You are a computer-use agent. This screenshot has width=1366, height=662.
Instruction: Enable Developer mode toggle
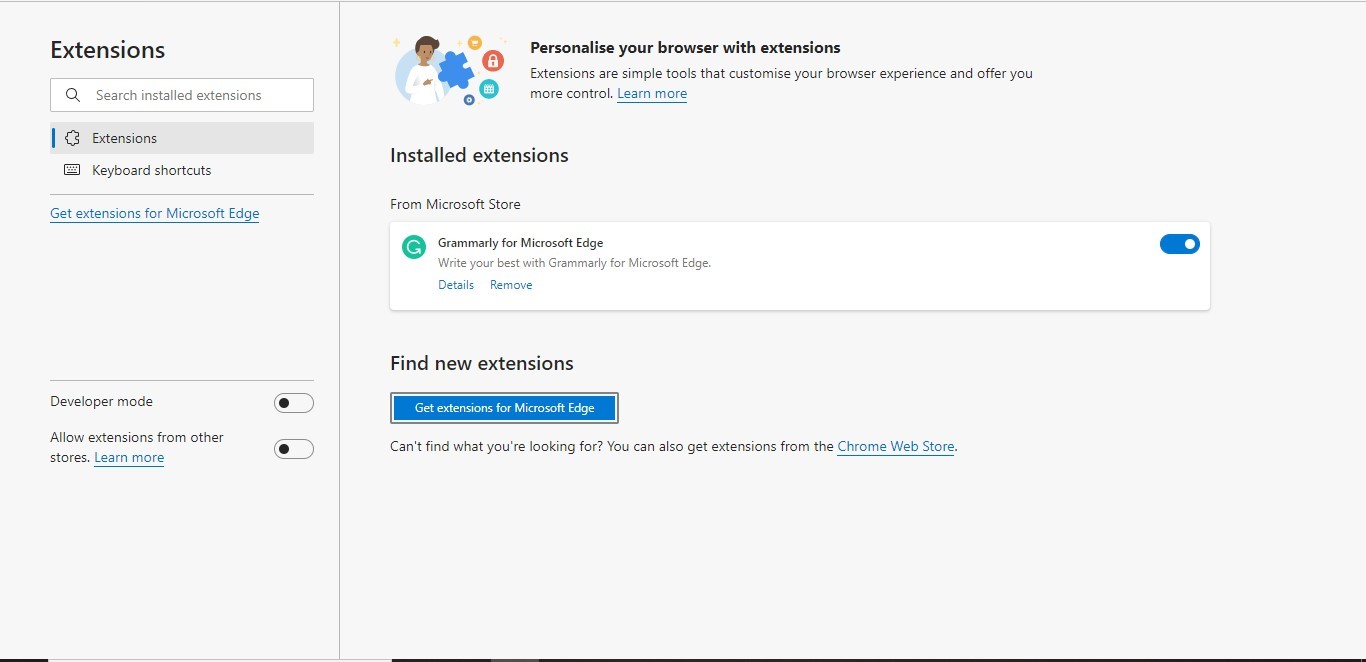[x=294, y=403]
